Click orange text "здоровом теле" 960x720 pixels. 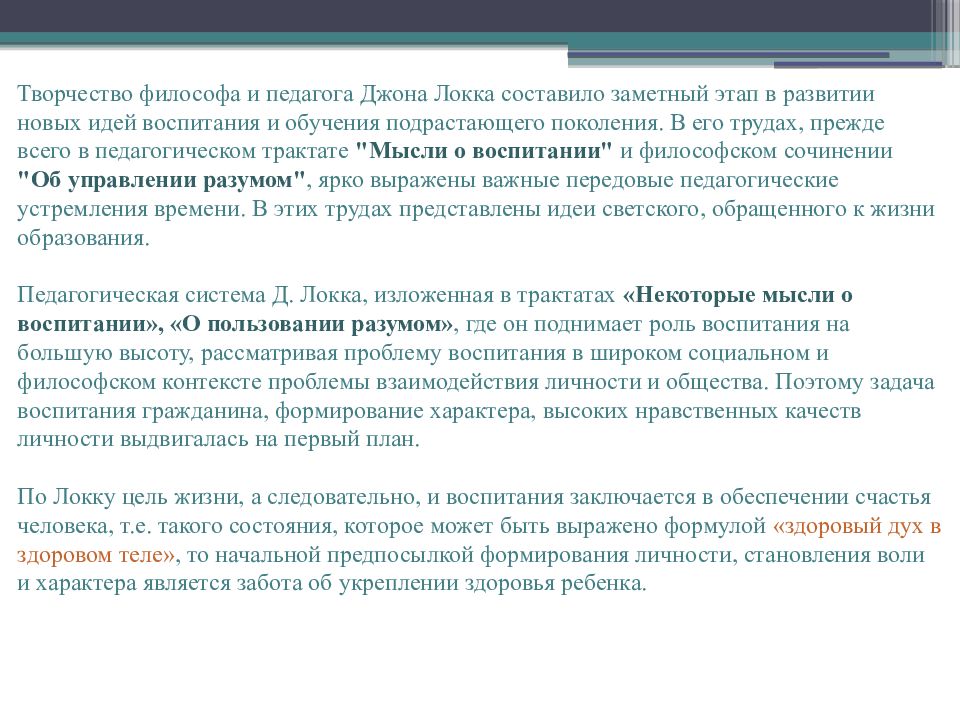click(97, 555)
